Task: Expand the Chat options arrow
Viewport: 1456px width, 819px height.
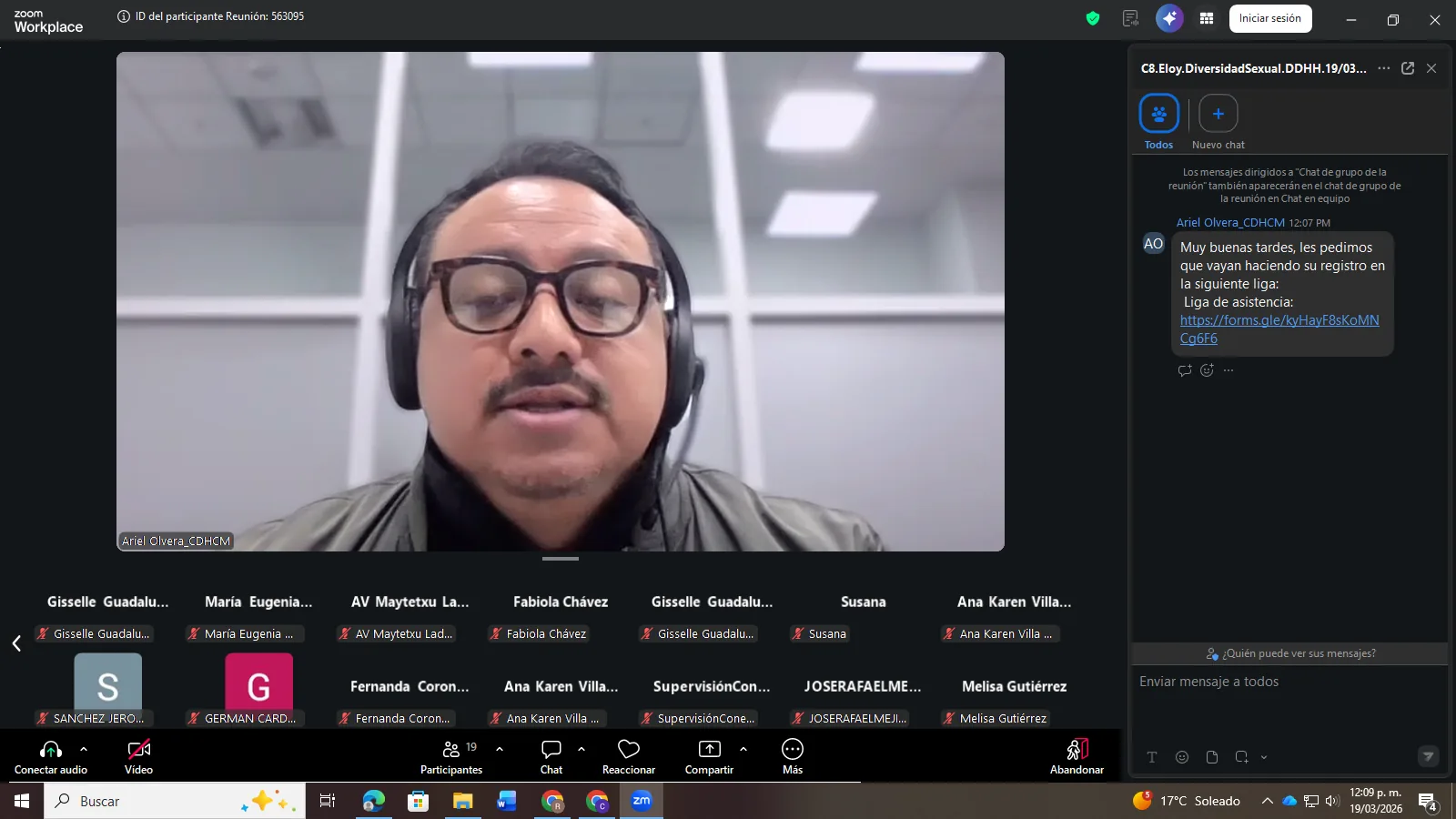Action: pyautogui.click(x=581, y=749)
